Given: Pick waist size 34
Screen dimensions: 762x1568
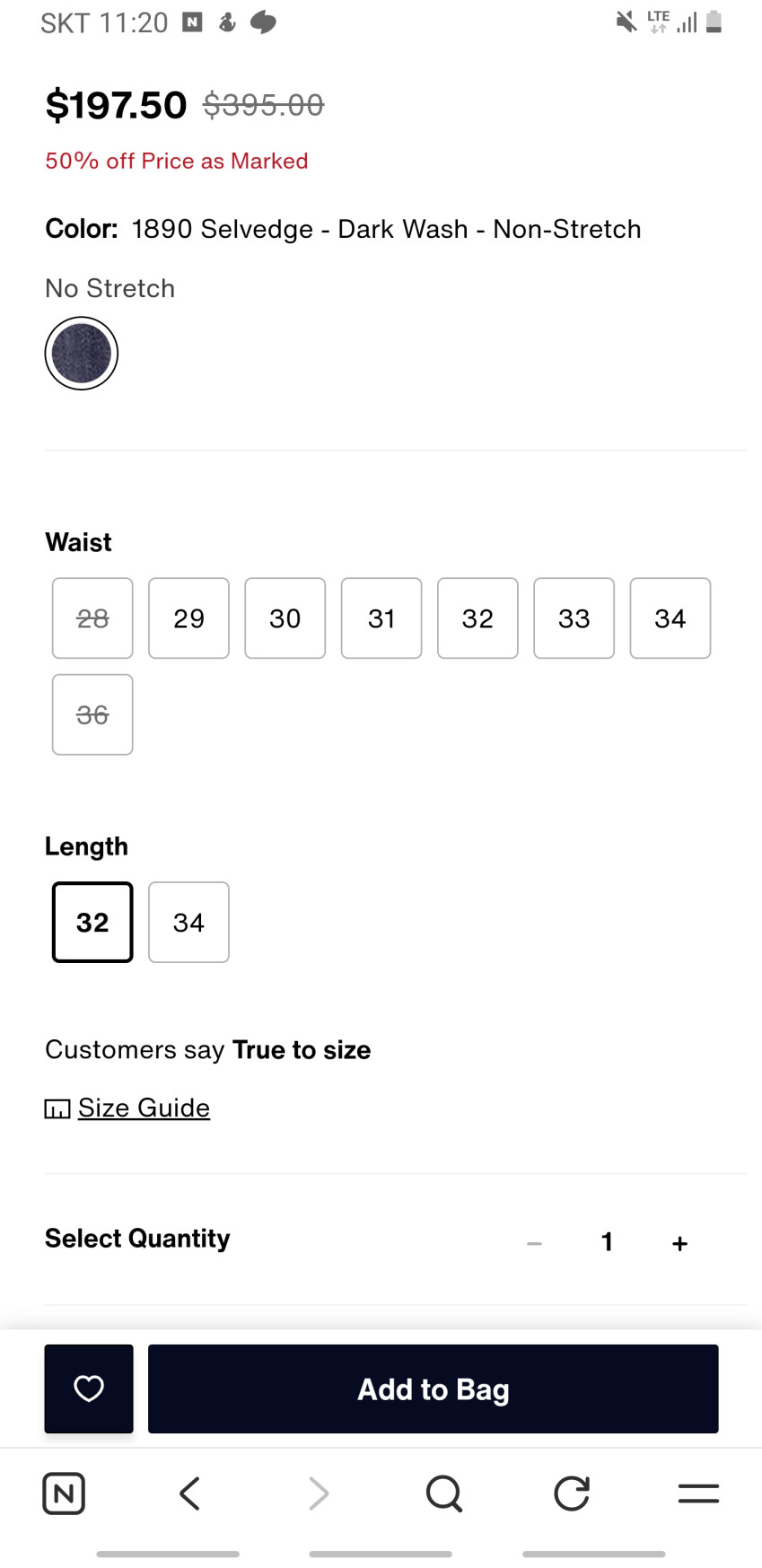Looking at the screenshot, I should click(x=670, y=618).
